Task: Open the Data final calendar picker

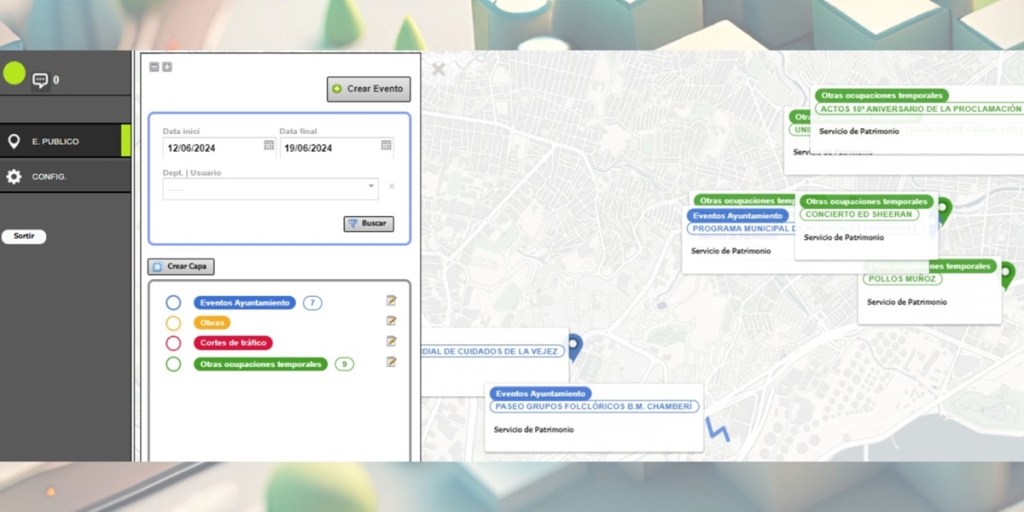Action: (386, 146)
